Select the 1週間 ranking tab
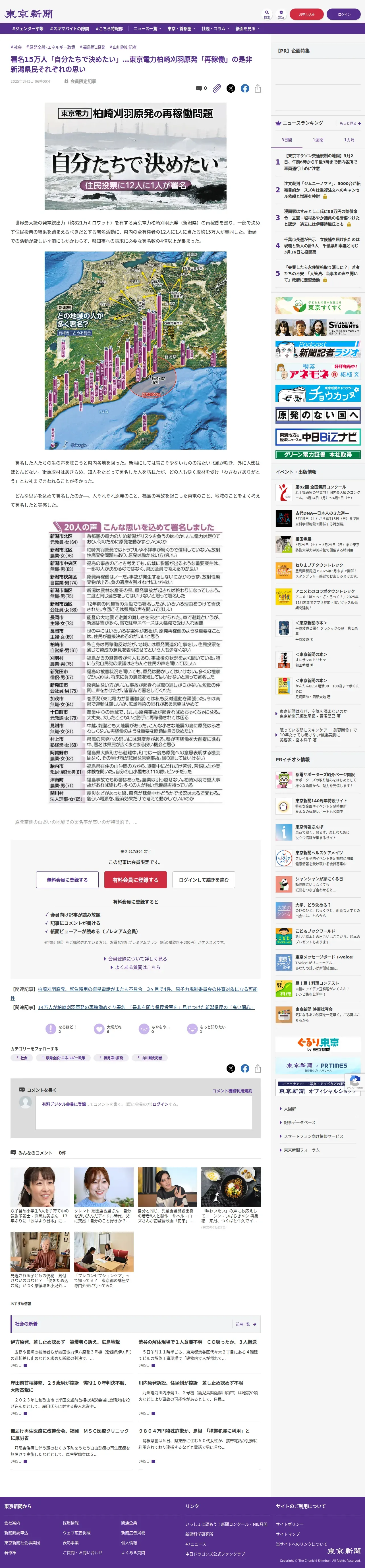Viewport: 365px width, 1568px height. point(318,140)
